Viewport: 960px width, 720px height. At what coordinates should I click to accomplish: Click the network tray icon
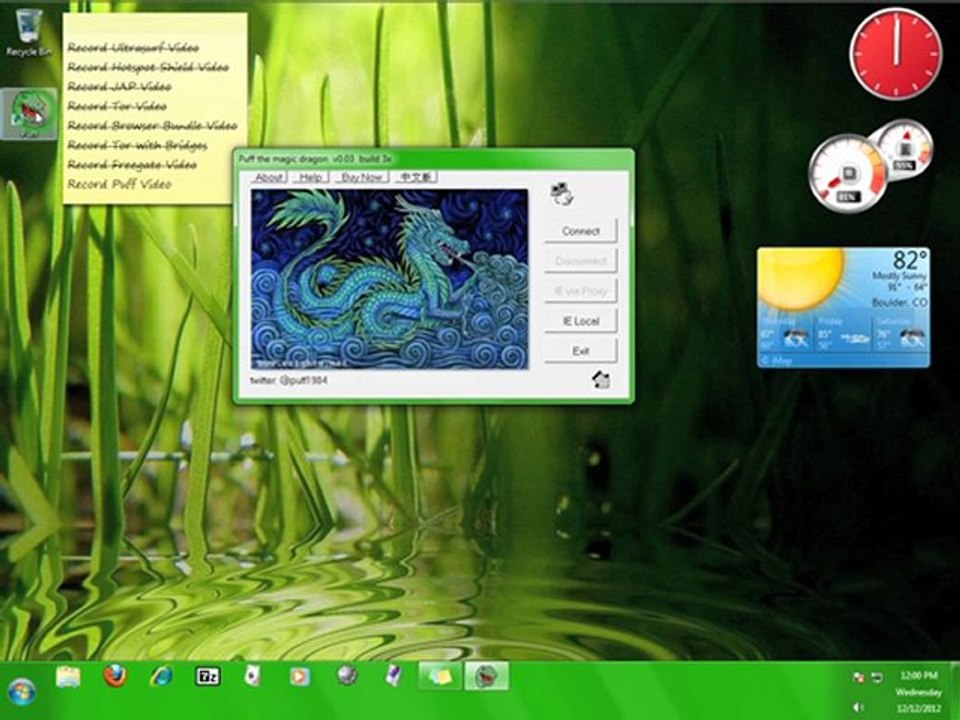[877, 677]
